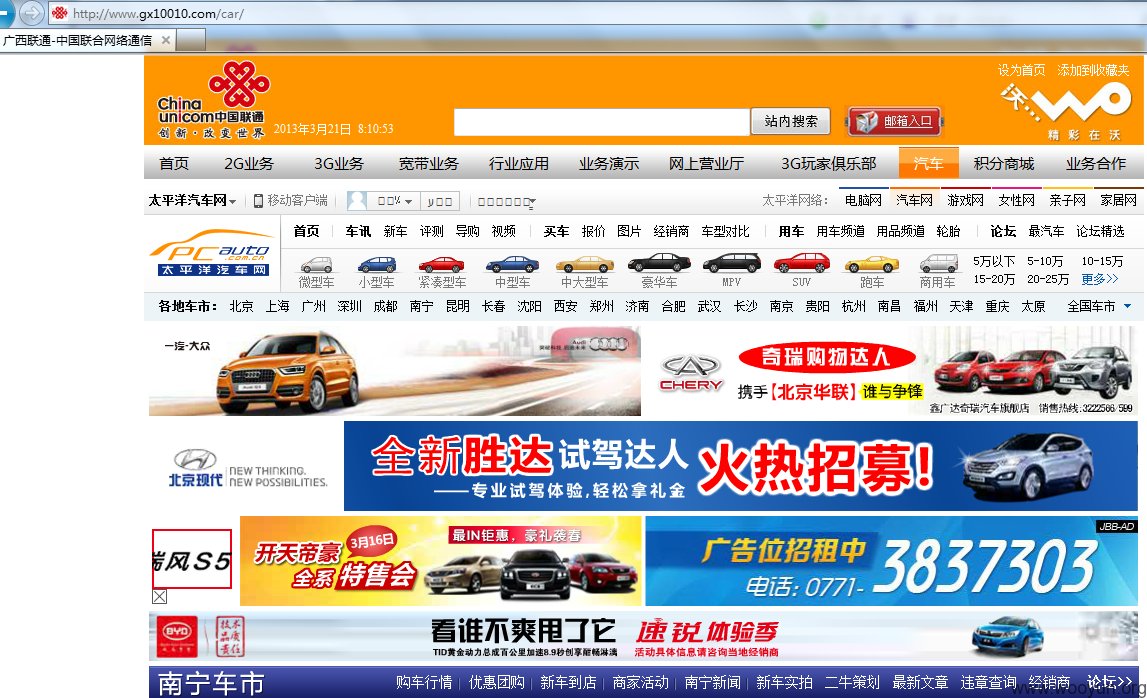
Task: Click the broken image placeholder icon
Action: (x=159, y=597)
